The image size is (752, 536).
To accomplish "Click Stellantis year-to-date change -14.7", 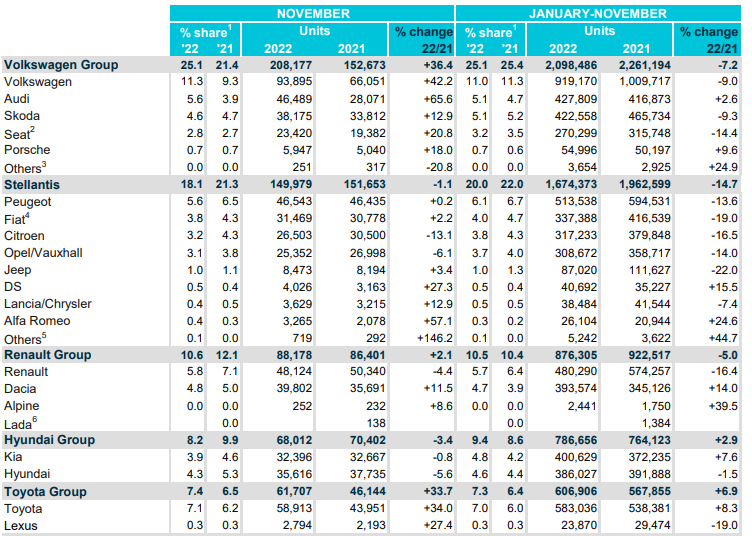I will tap(724, 185).
